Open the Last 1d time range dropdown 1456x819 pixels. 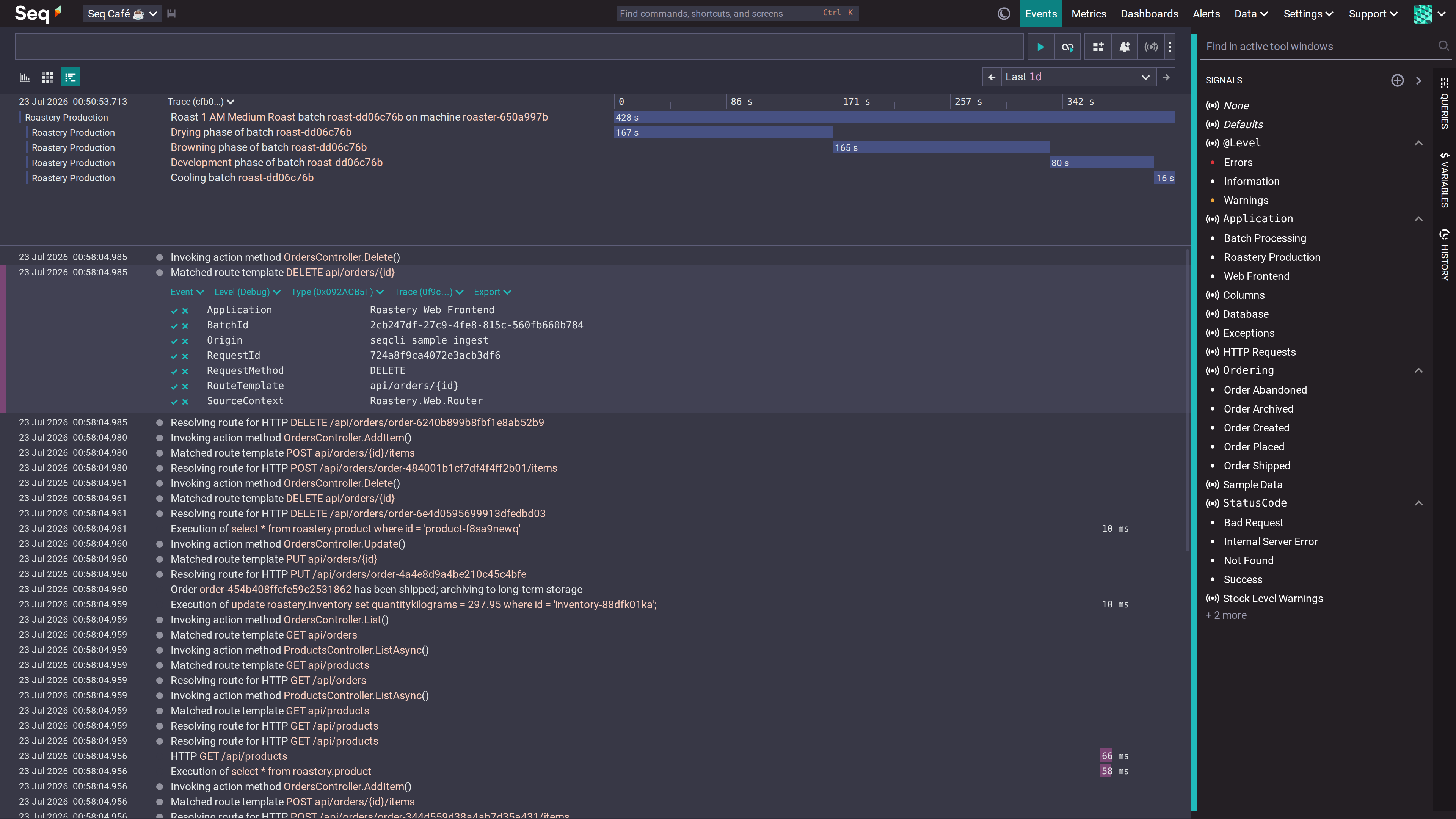click(1078, 77)
